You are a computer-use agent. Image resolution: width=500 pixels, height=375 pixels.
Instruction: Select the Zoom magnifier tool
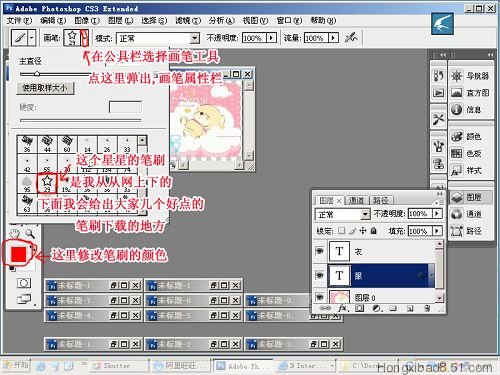[x=30, y=234]
